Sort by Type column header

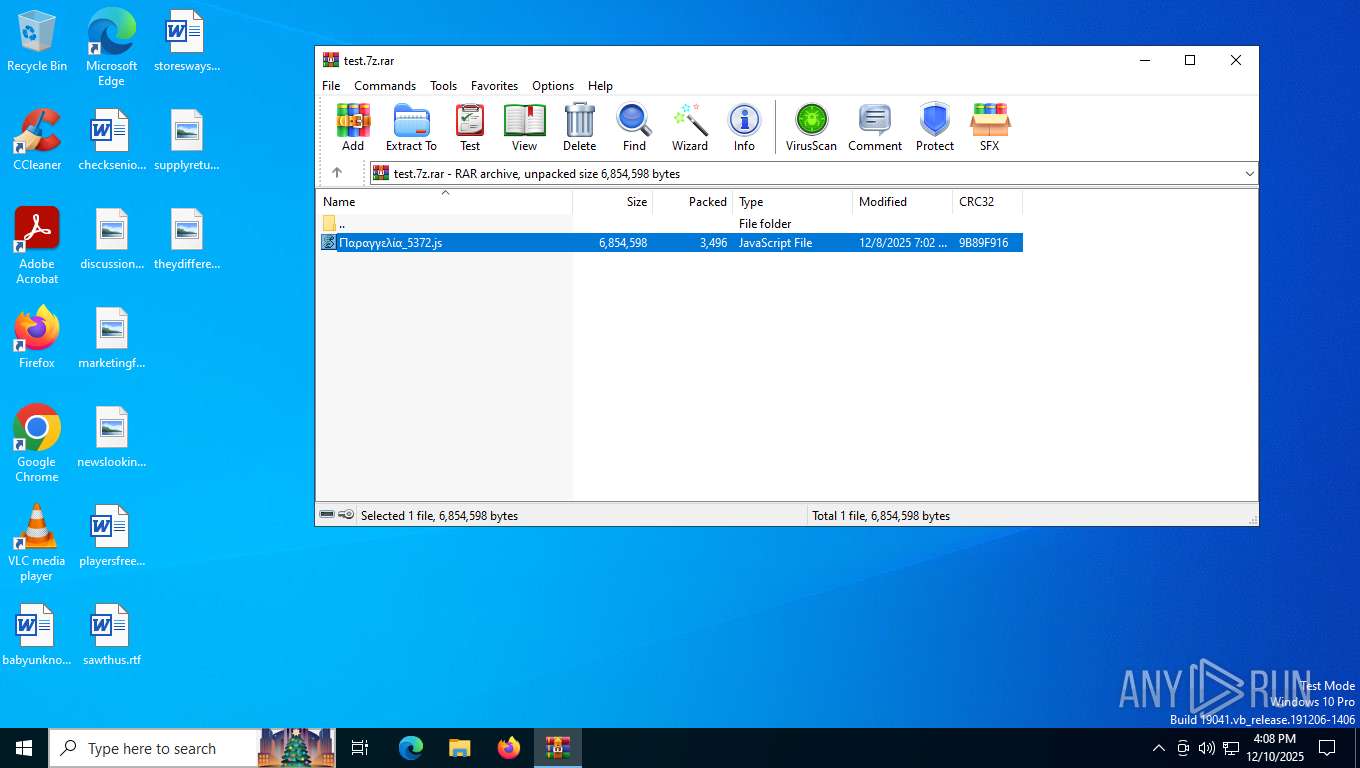[x=793, y=202]
